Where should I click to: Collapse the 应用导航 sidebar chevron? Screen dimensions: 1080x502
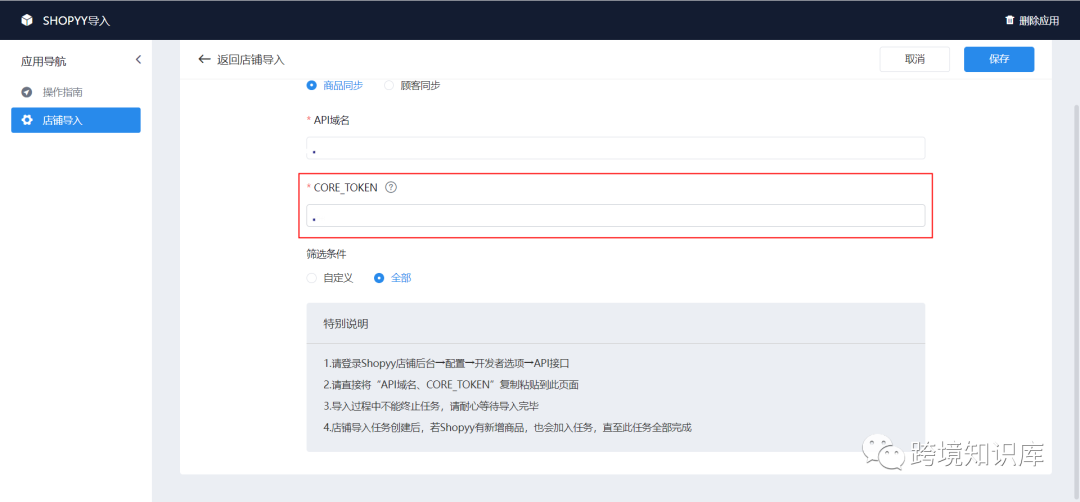coord(138,60)
